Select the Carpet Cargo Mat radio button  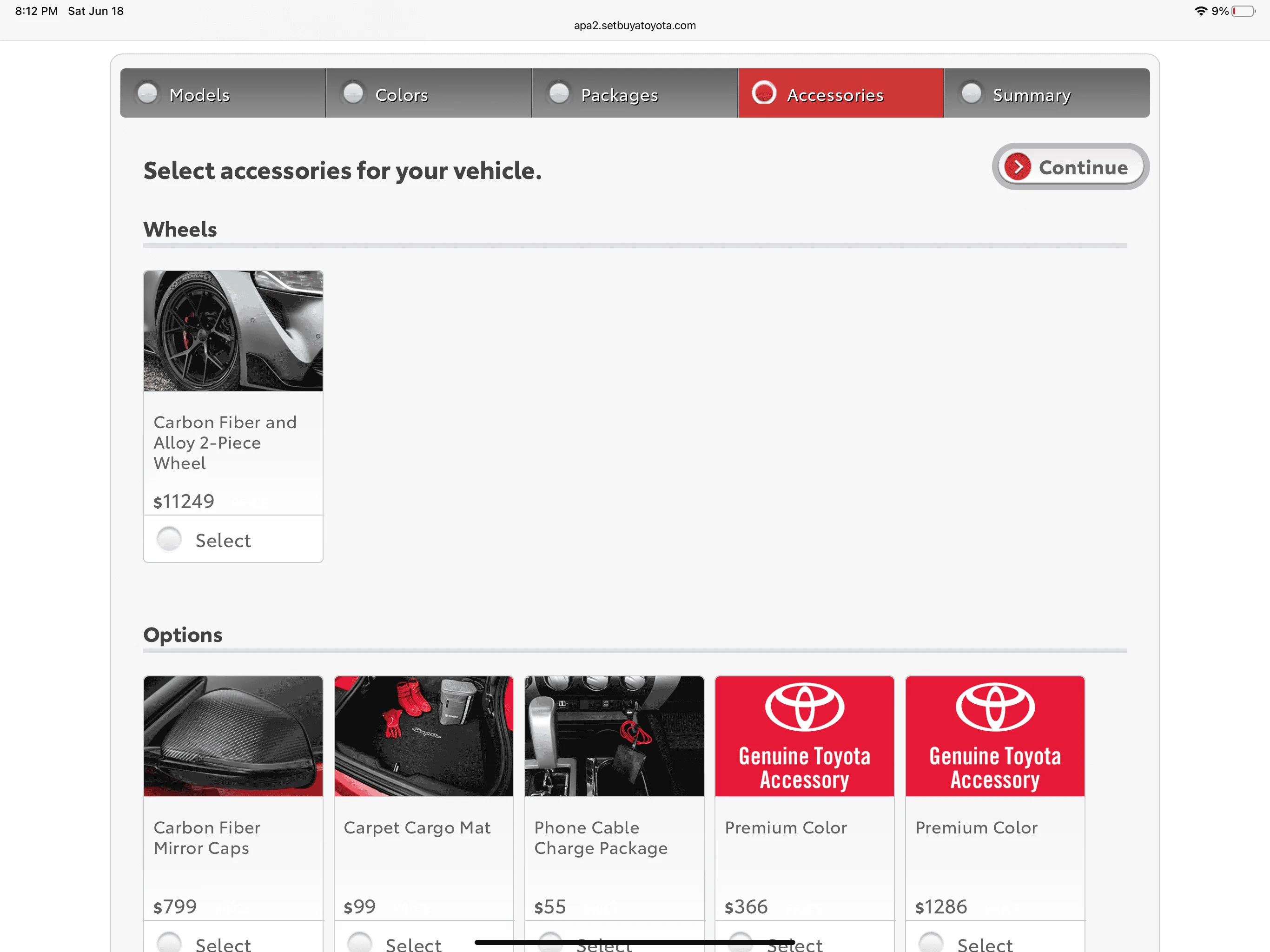tap(360, 943)
